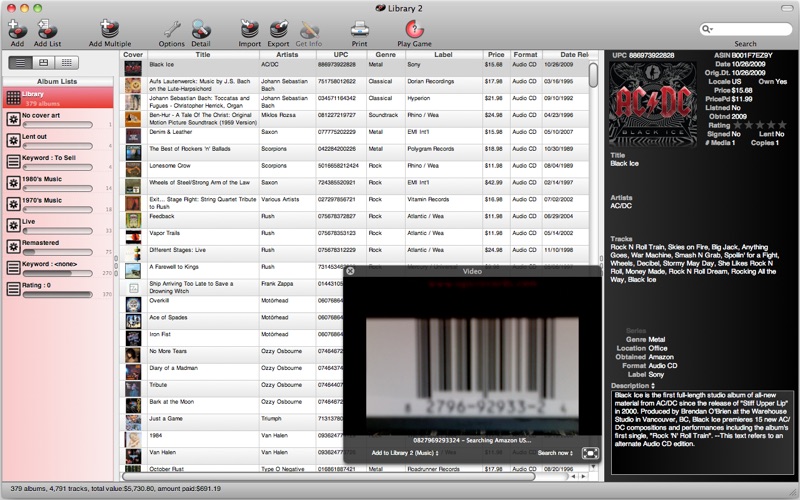Sort by the Format column header
Image resolution: width=800 pixels, height=500 pixels.
click(x=526, y=55)
